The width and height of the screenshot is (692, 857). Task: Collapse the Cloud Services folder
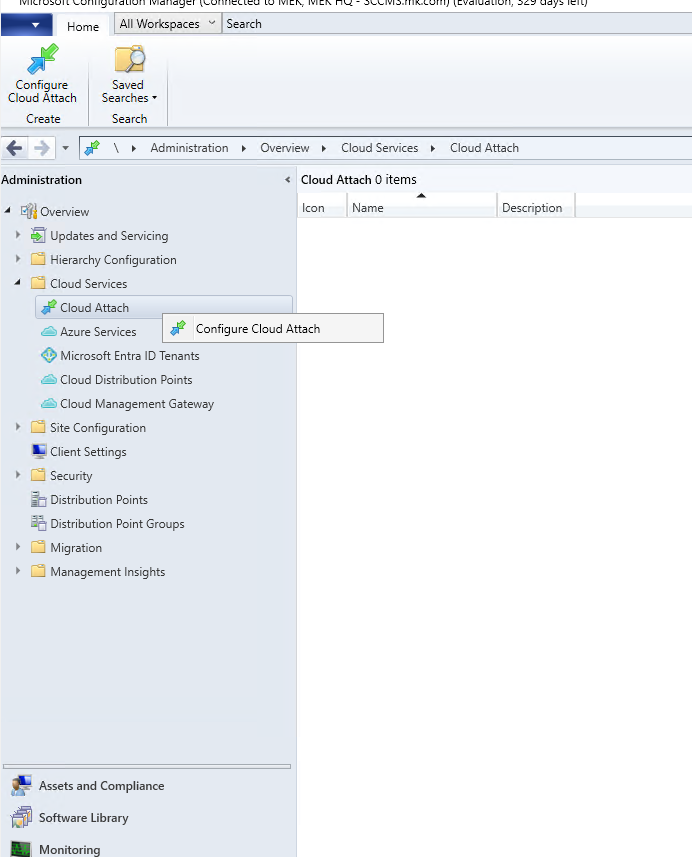(x=18, y=284)
